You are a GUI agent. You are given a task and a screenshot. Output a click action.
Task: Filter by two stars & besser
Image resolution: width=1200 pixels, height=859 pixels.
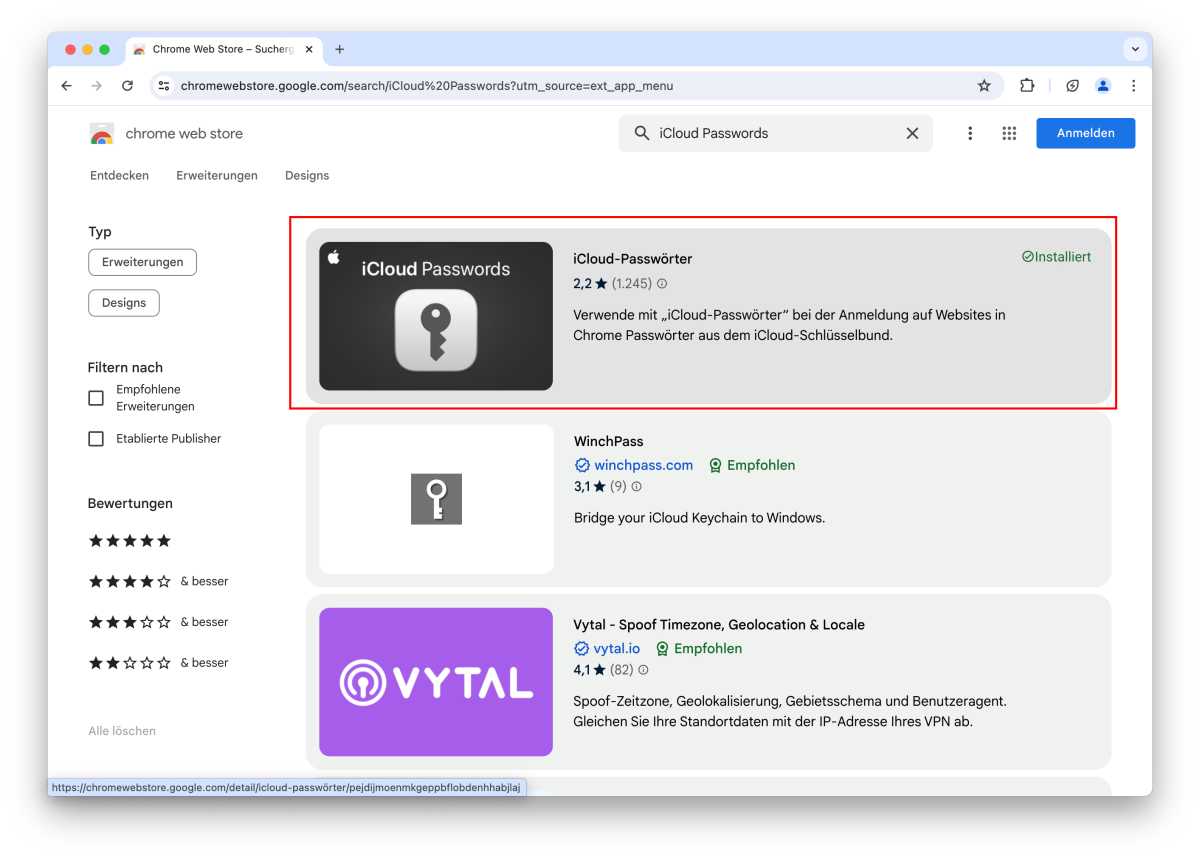[159, 663]
